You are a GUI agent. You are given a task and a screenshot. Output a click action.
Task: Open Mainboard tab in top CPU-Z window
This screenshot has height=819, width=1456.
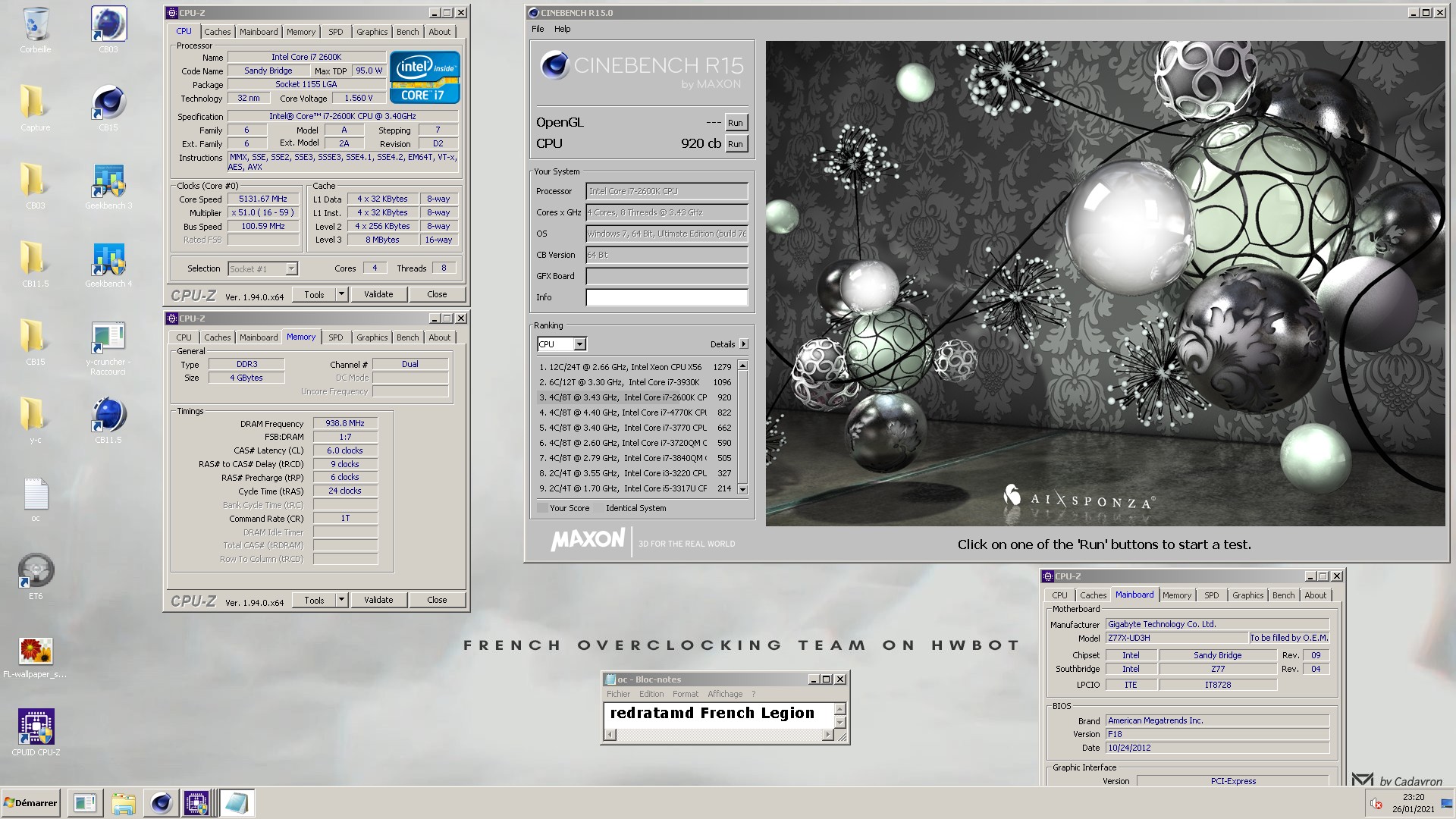click(x=259, y=32)
